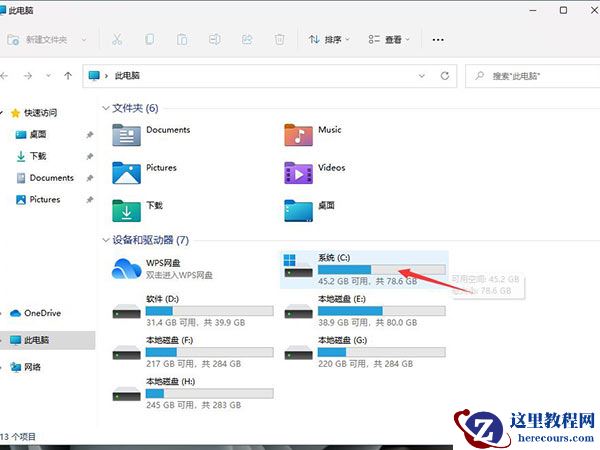Select the Music folder
Image resolution: width=600 pixels, height=450 pixels.
click(313, 135)
